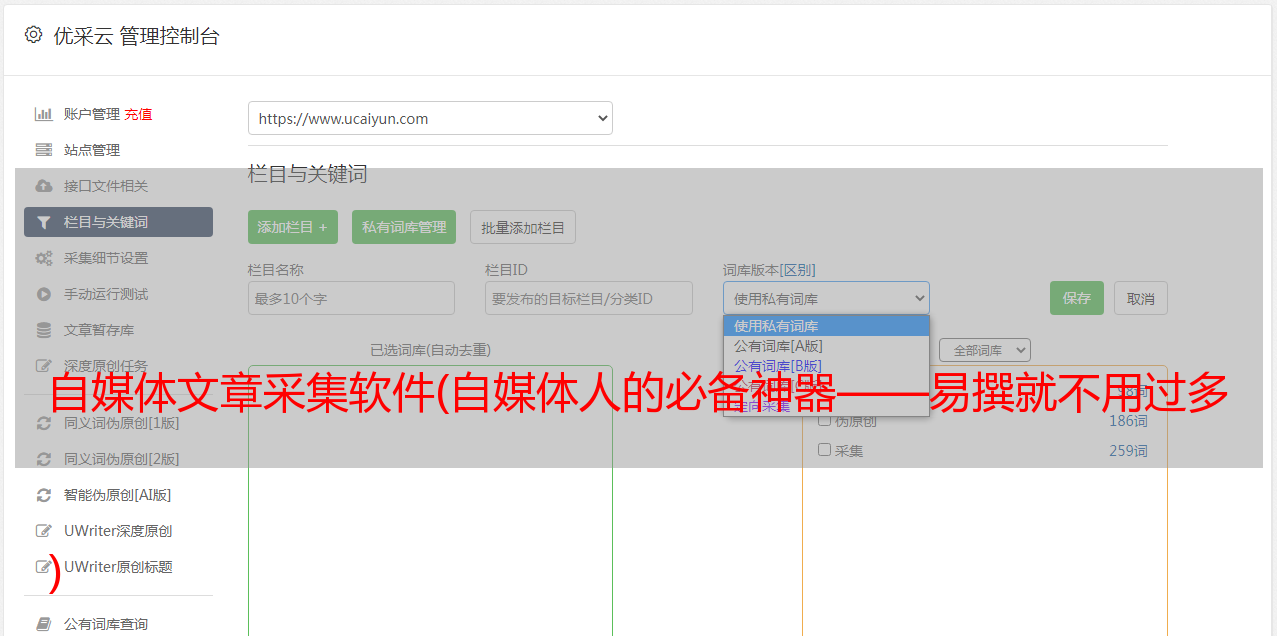Click the bar chart icon for 账户管理
The height and width of the screenshot is (636, 1277).
coord(43,114)
